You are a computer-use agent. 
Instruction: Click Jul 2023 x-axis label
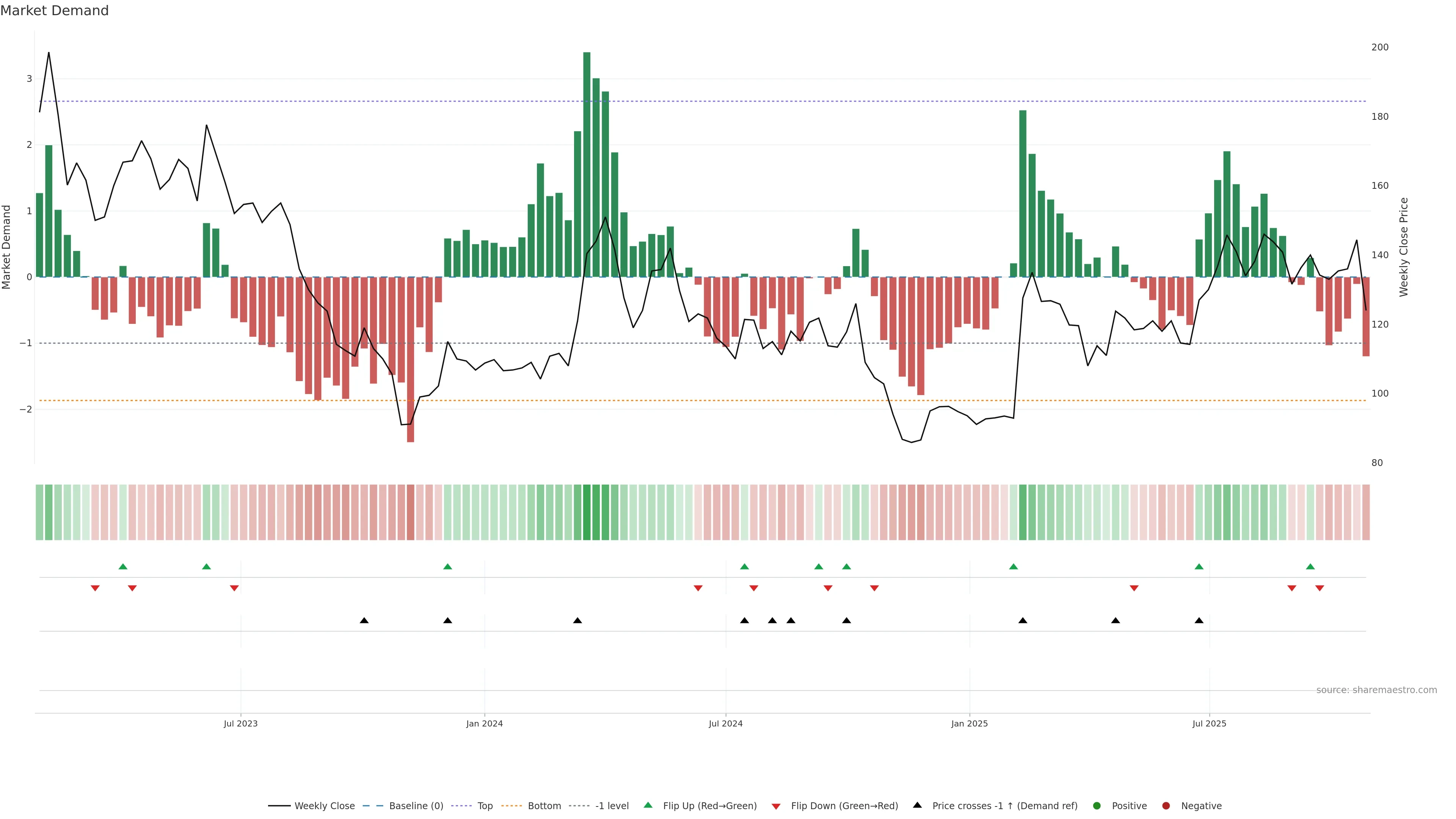[x=240, y=723]
